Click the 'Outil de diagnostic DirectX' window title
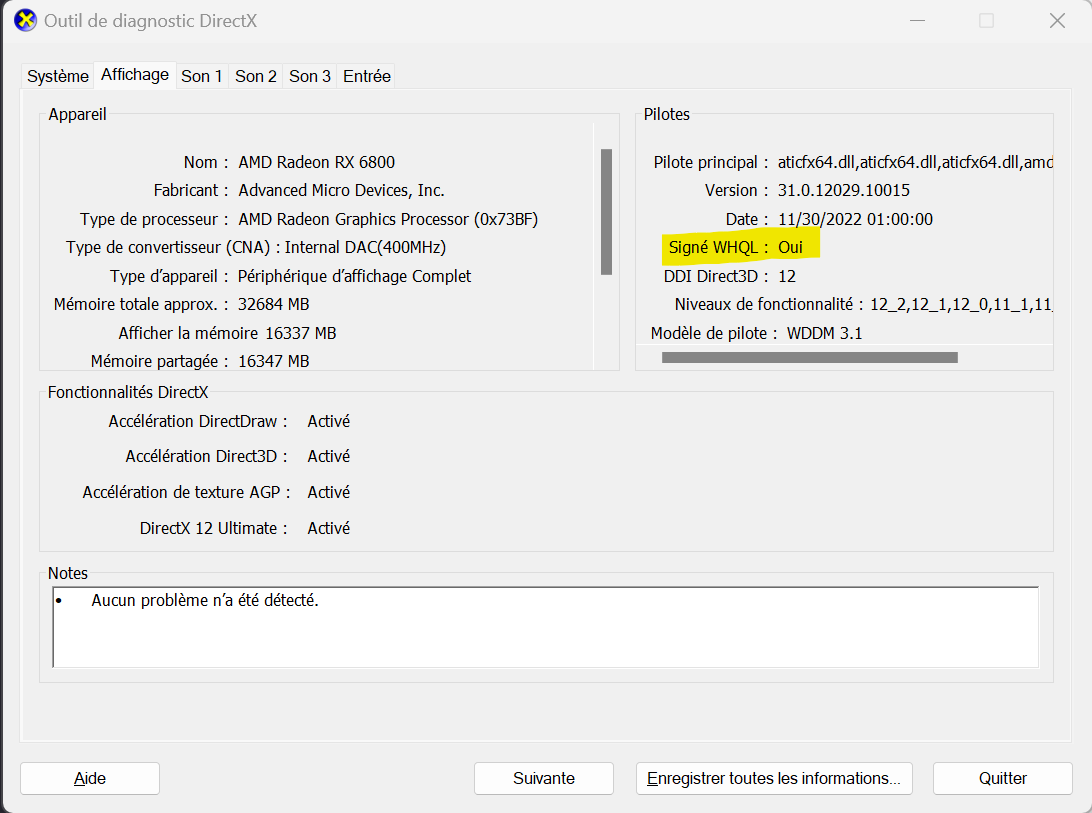Image resolution: width=1092 pixels, height=813 pixels. point(150,21)
